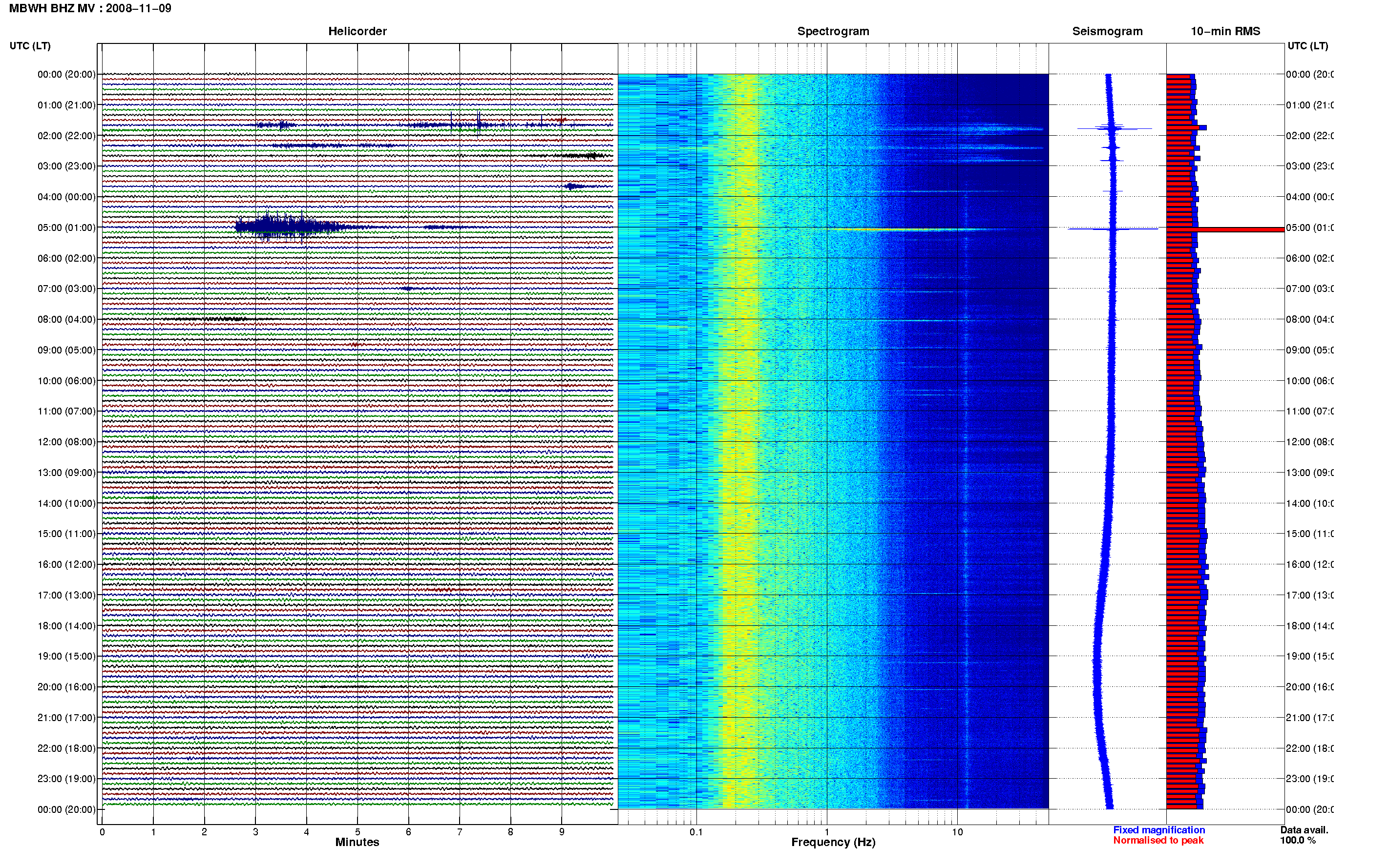The image size is (1389, 868).
Task: Click the left 03:00 (23:00) time label
Action: [x=66, y=166]
